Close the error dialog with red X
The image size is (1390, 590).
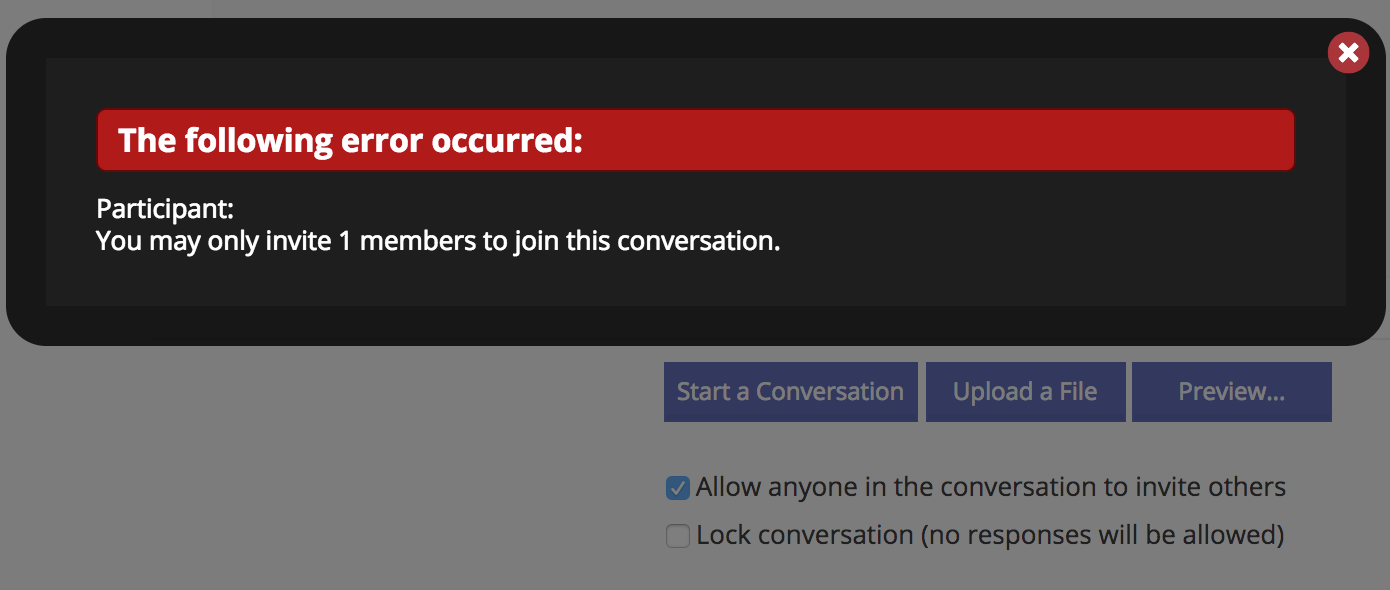[x=1348, y=53]
